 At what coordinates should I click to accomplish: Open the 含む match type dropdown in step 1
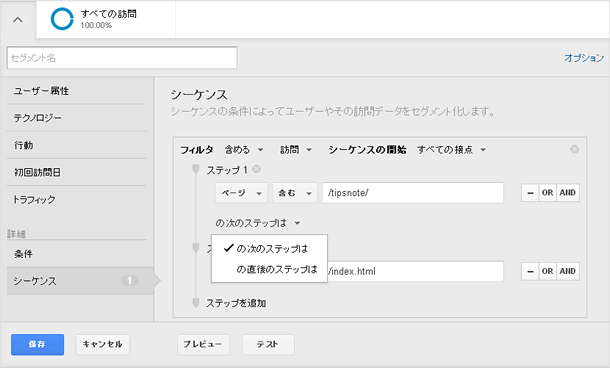[x=295, y=193]
